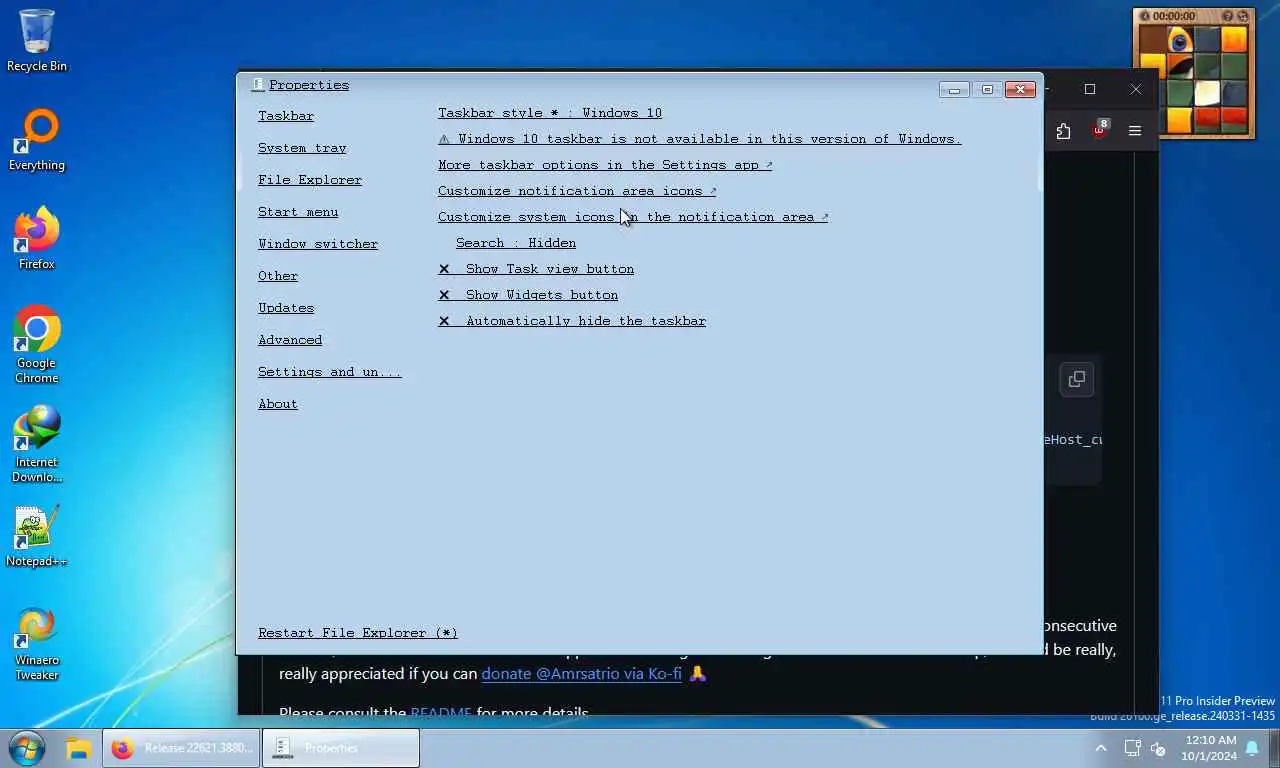Open the network status tray icon
Image resolution: width=1280 pixels, height=768 pixels.
(x=1132, y=748)
